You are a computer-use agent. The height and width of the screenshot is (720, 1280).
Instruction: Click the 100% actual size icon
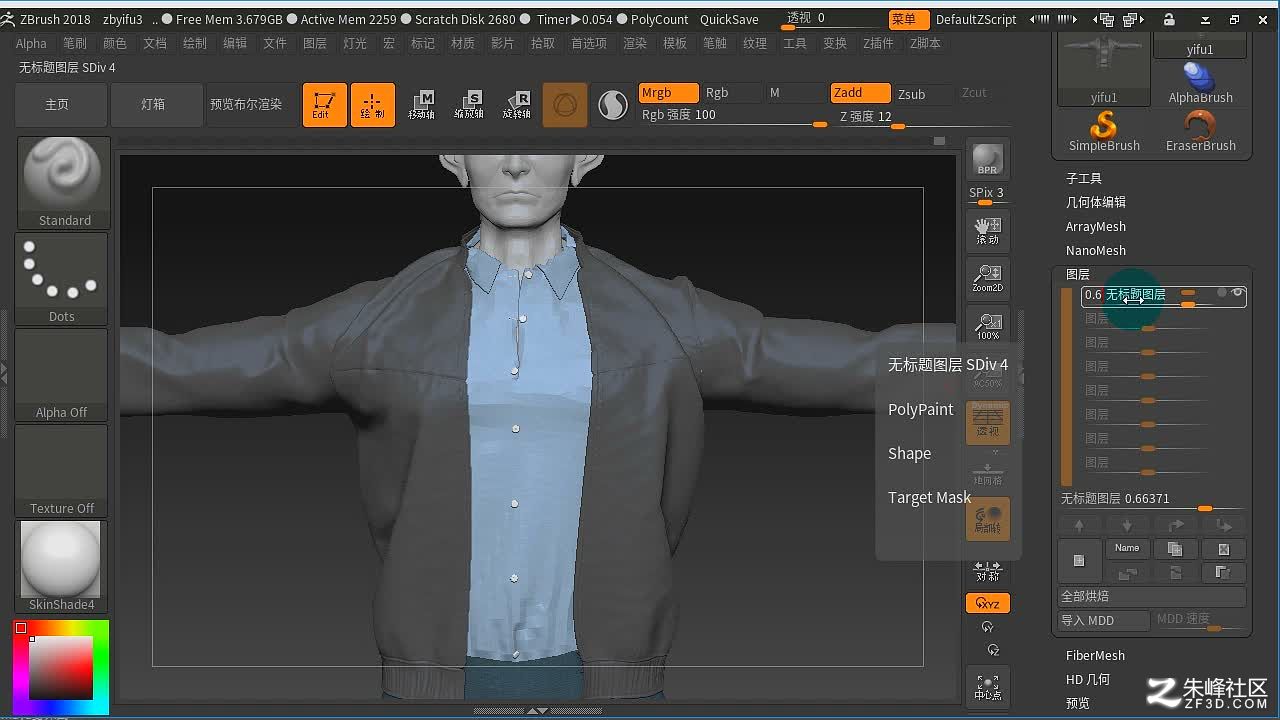(x=988, y=325)
